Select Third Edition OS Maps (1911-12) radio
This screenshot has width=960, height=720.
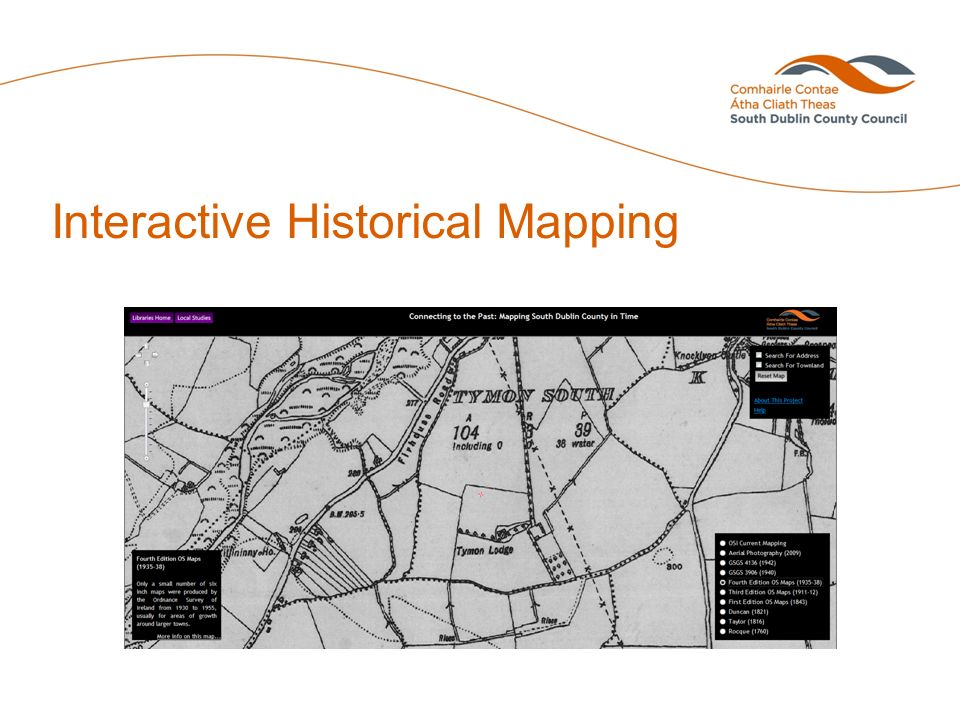coord(723,592)
